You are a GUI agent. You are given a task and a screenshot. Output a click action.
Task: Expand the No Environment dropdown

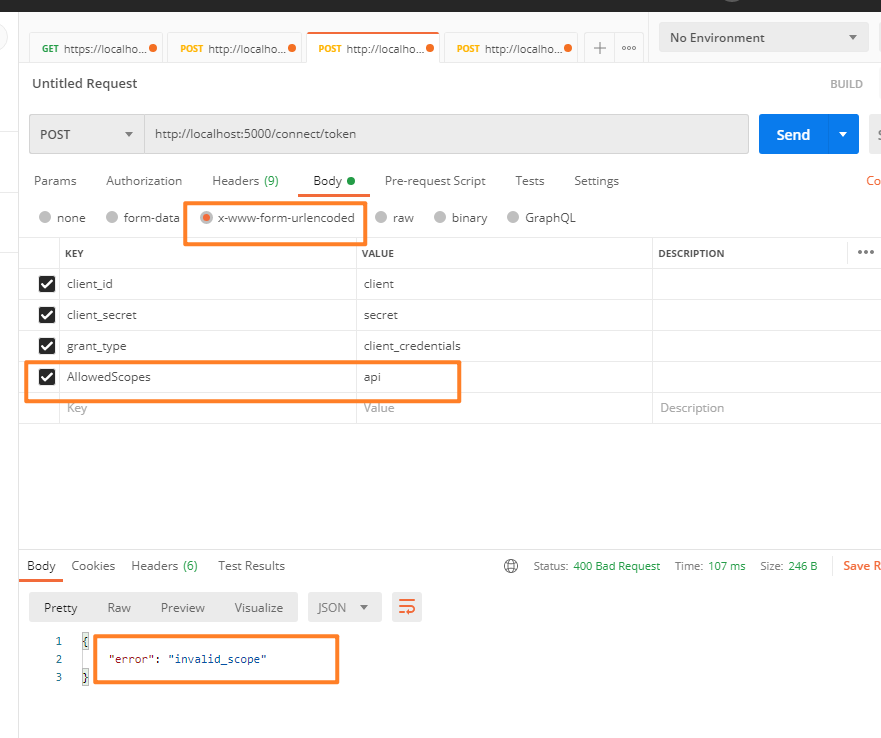click(x=764, y=38)
